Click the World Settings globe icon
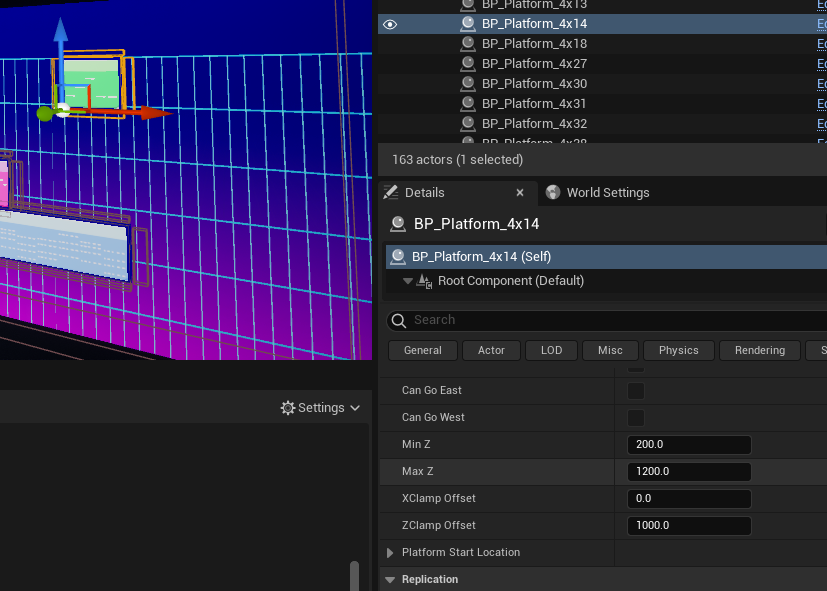Image resolution: width=827 pixels, height=591 pixels. click(x=553, y=192)
